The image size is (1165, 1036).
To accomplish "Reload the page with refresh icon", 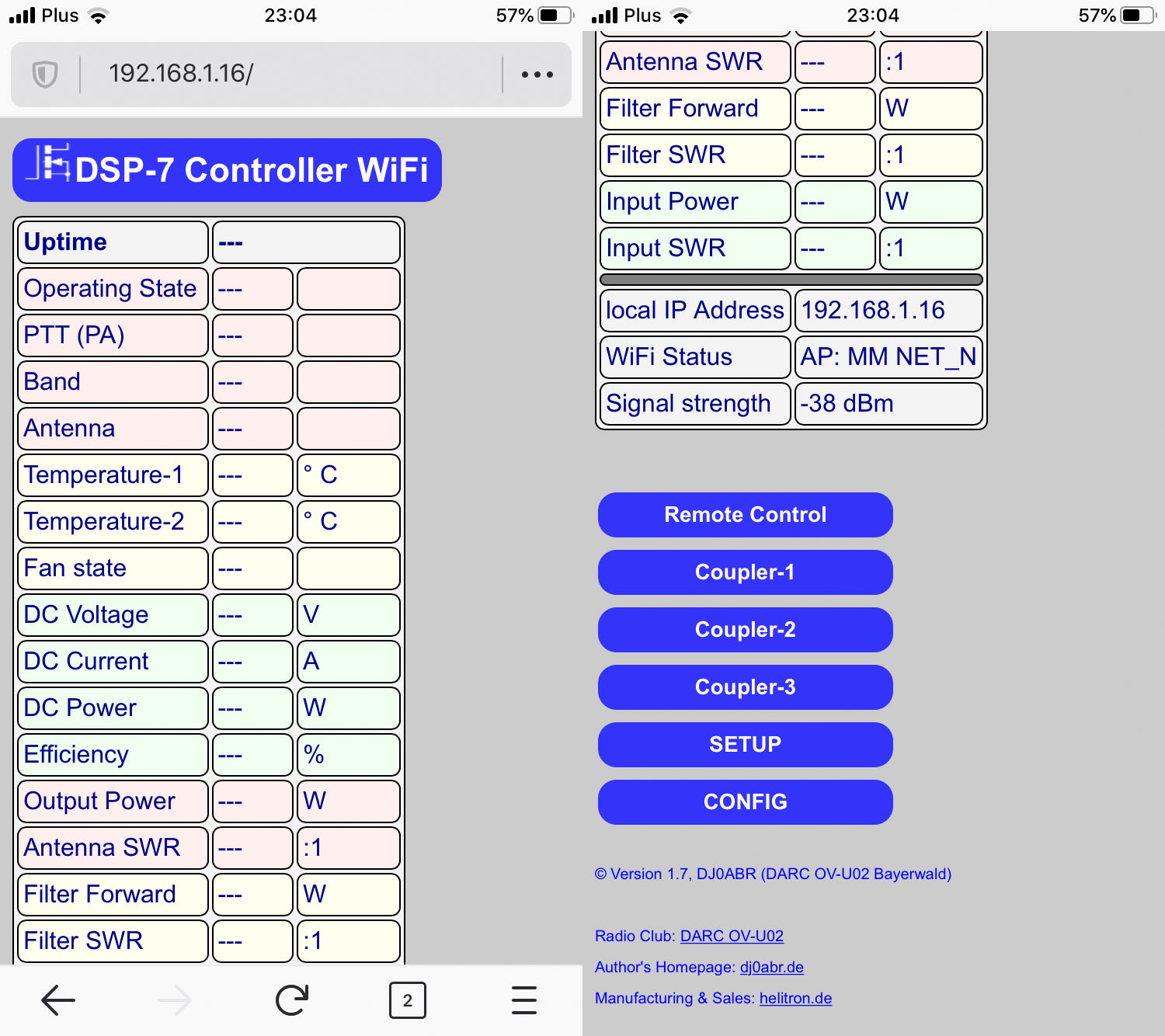I will pyautogui.click(x=292, y=1000).
